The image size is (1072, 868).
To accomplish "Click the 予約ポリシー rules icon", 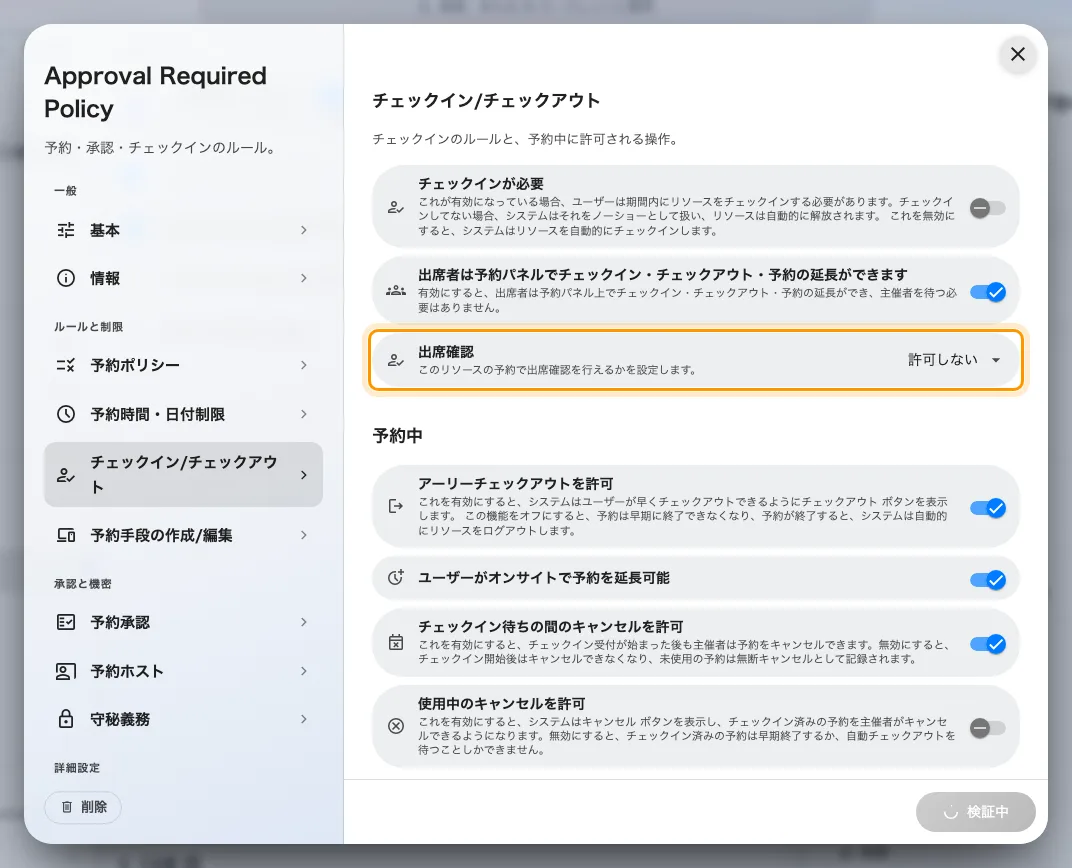I will click(x=66, y=365).
